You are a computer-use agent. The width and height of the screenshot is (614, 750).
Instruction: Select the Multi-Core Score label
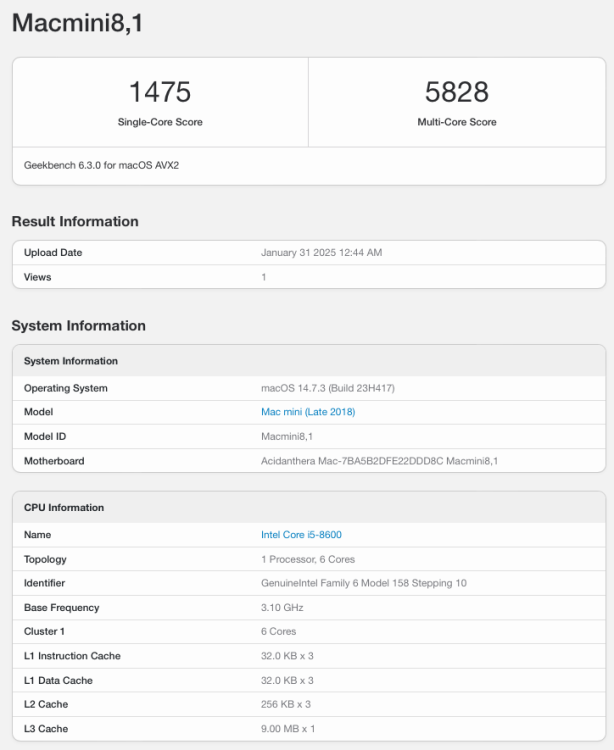(457, 122)
